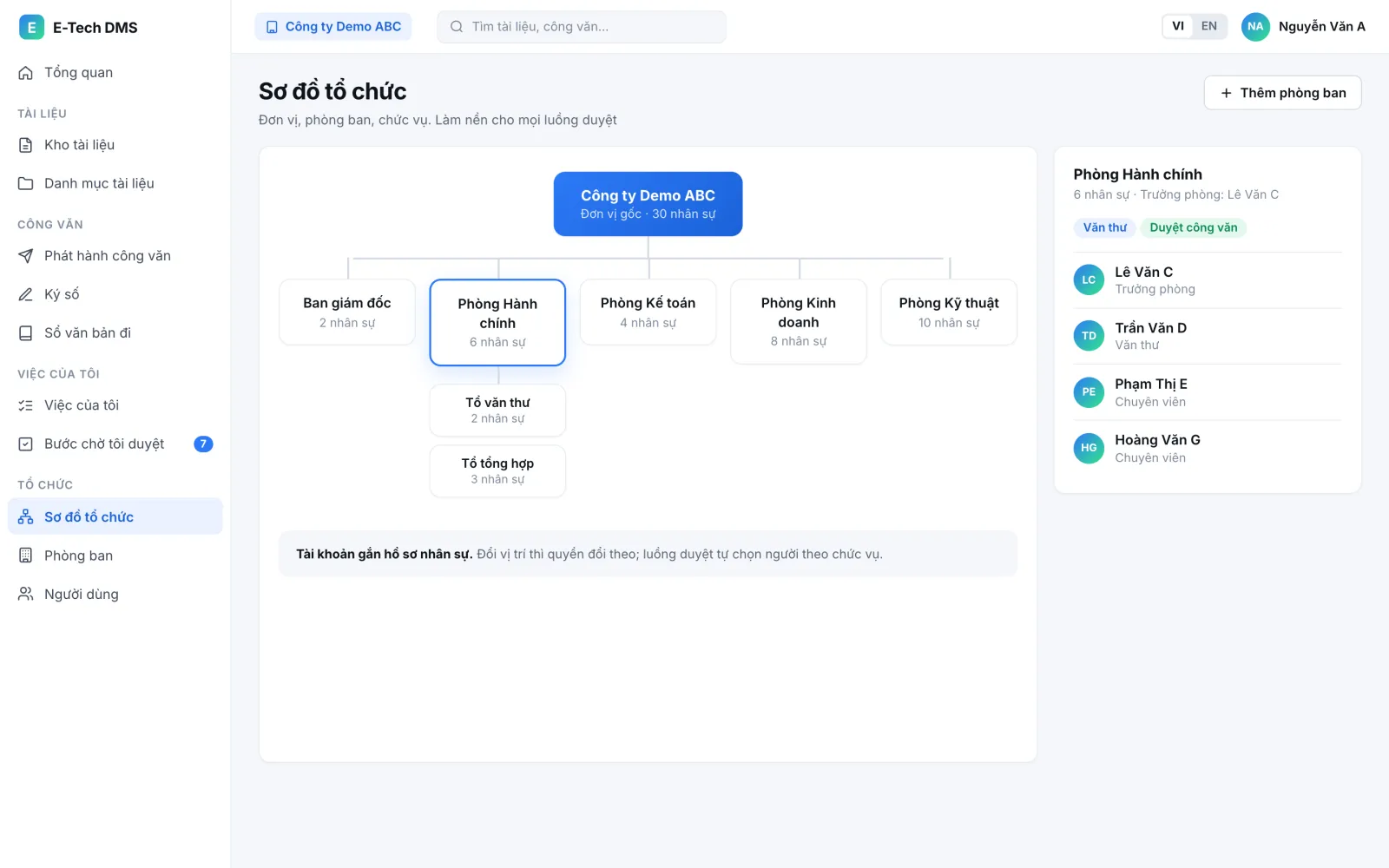Viewport: 1389px width, 868px height.
Task: Click the Danh mục tài liệu folder icon
Action: point(26,183)
